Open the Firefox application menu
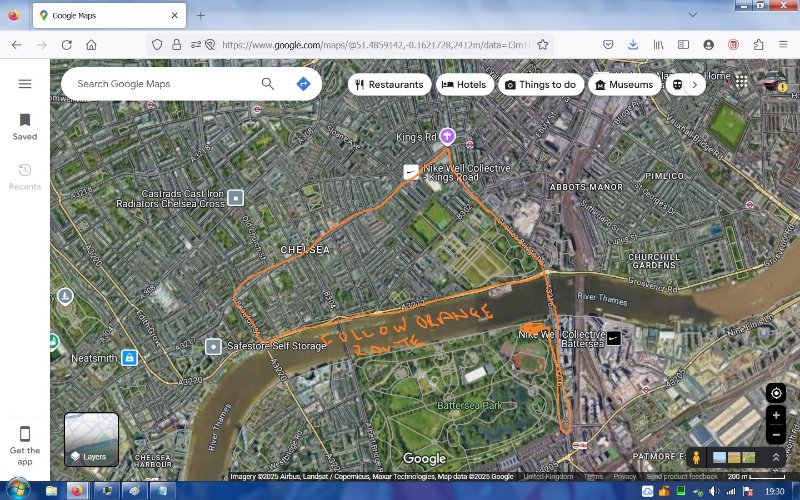The width and height of the screenshot is (800, 500). tap(784, 45)
